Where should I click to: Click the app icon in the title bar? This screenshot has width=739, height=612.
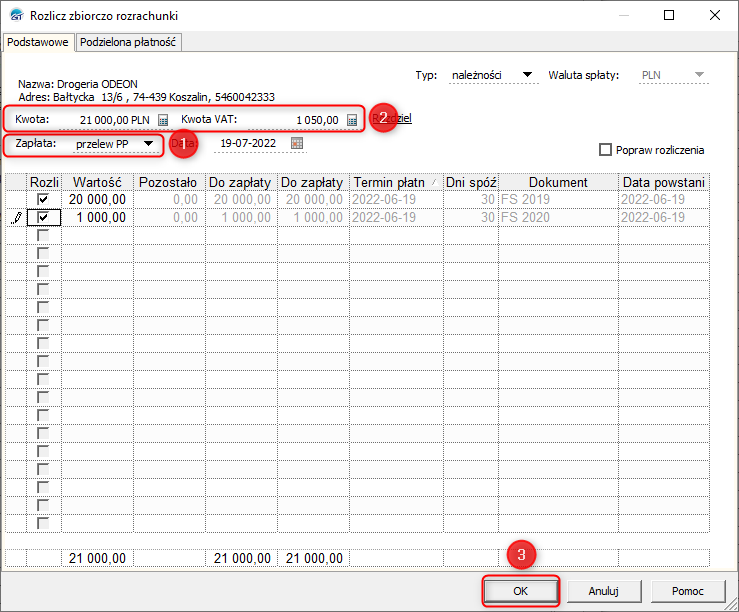17,16
